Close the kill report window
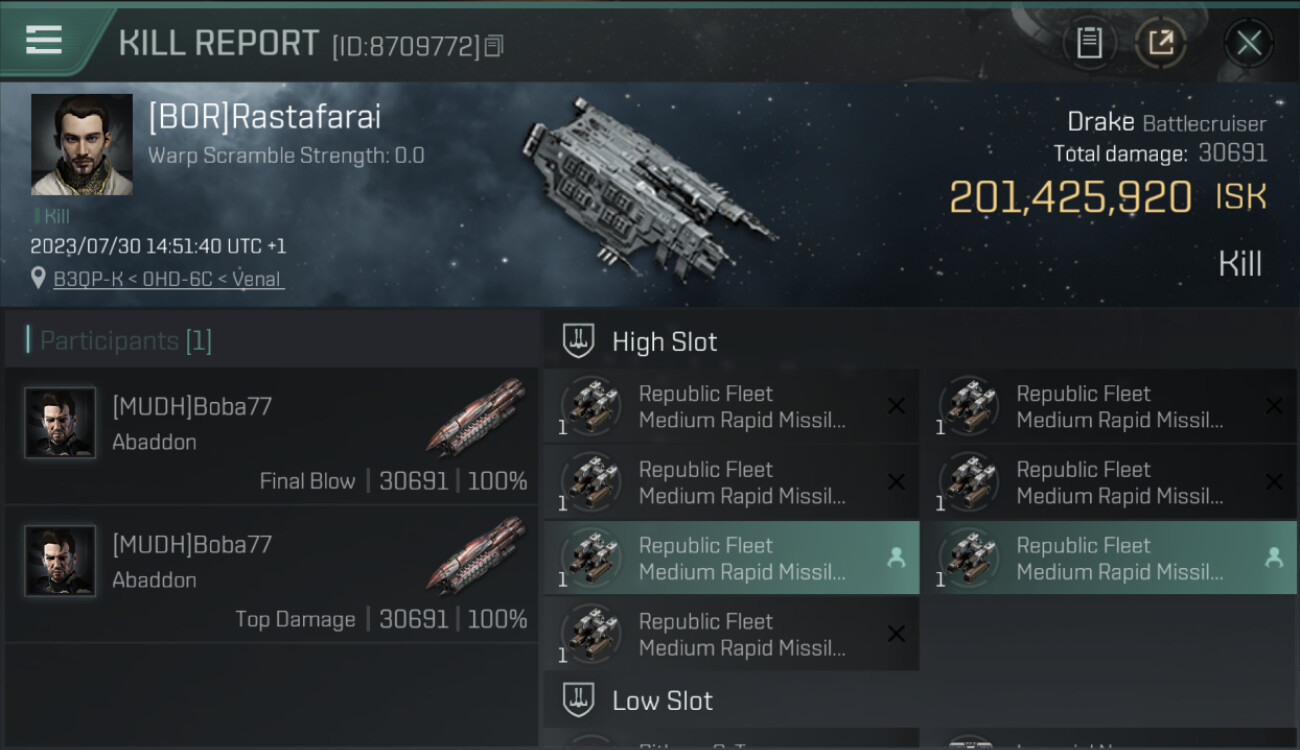1300x750 pixels. [1248, 43]
